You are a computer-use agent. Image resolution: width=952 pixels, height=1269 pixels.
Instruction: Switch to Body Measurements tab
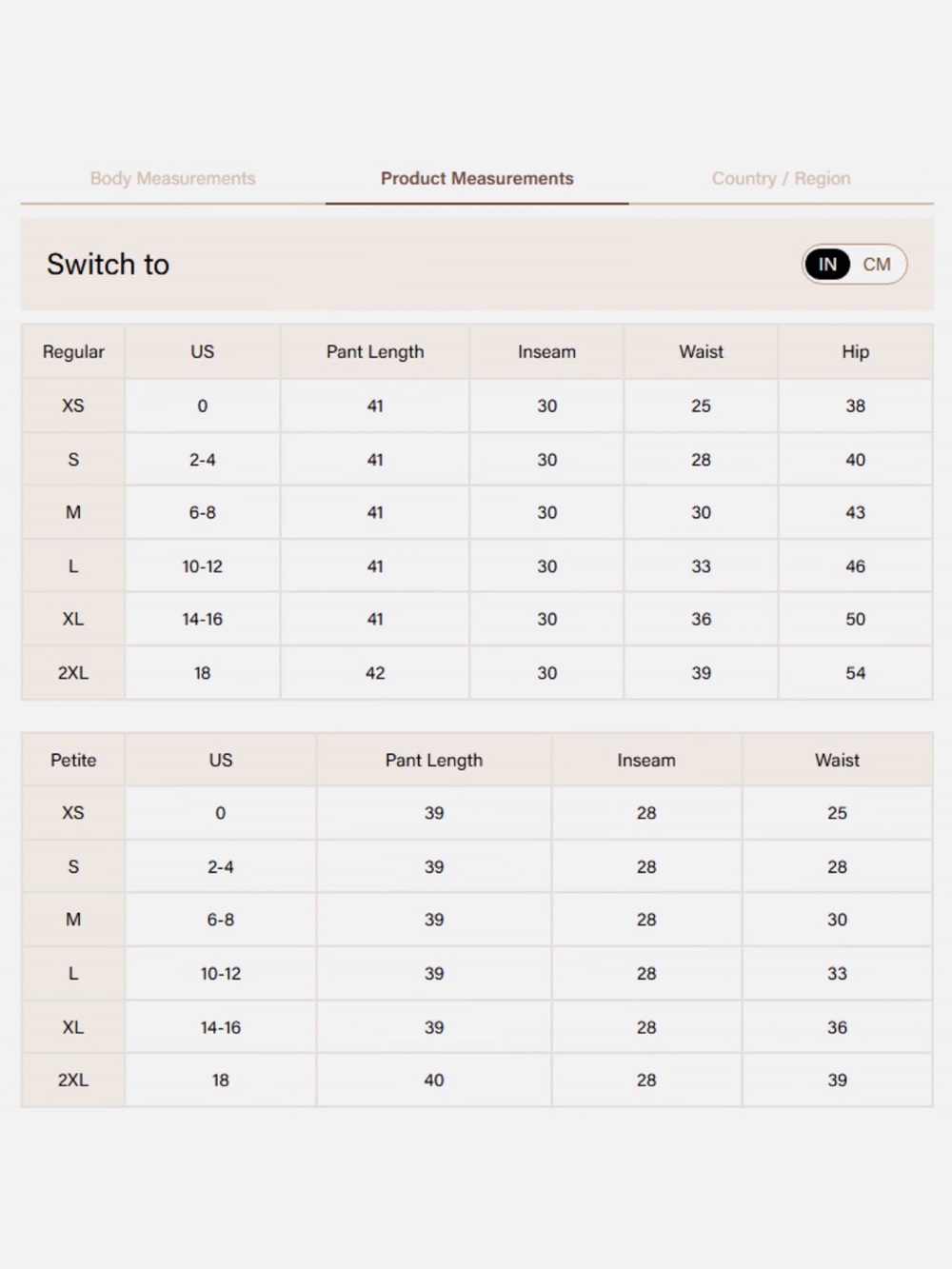click(x=172, y=178)
